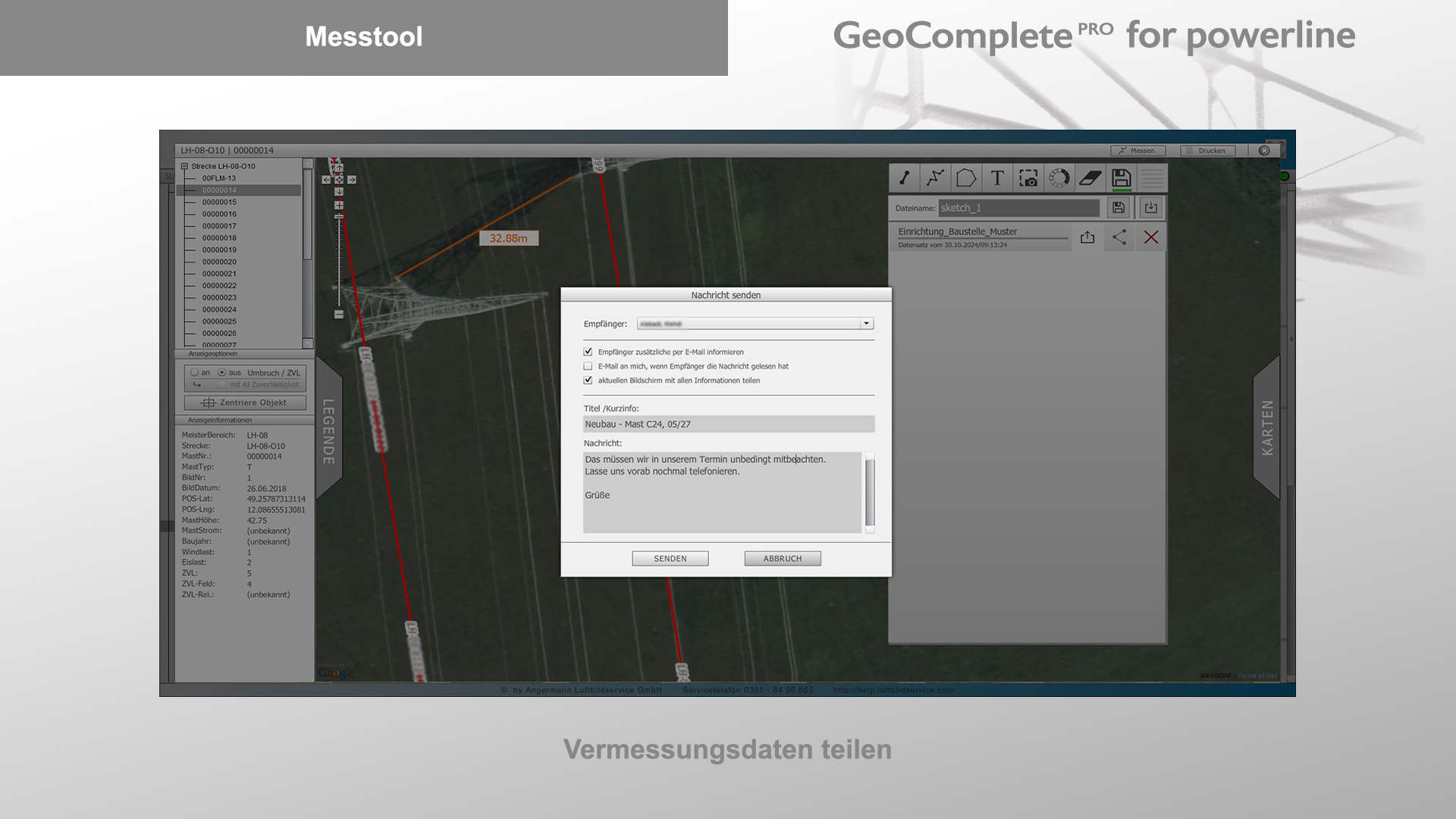Viewport: 1456px width, 819px height.
Task: Click the Einrichtung_Baustelle_Muster dataset entry
Action: [x=982, y=237]
